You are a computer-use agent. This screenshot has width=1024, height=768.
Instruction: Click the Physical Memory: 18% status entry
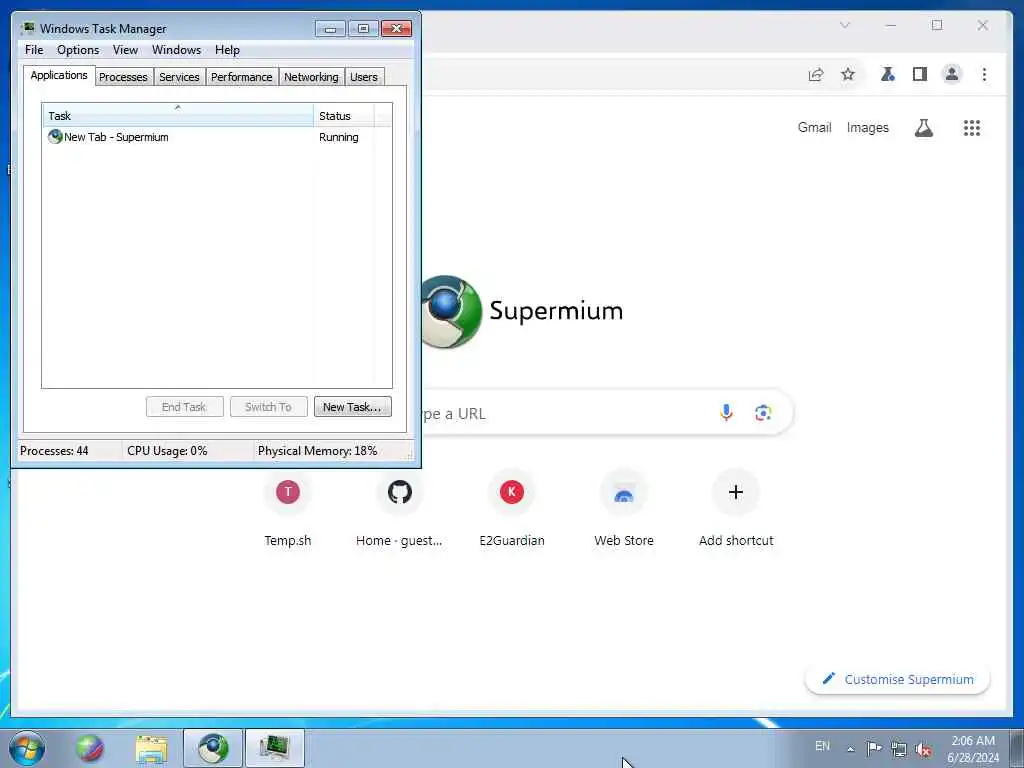pos(317,451)
